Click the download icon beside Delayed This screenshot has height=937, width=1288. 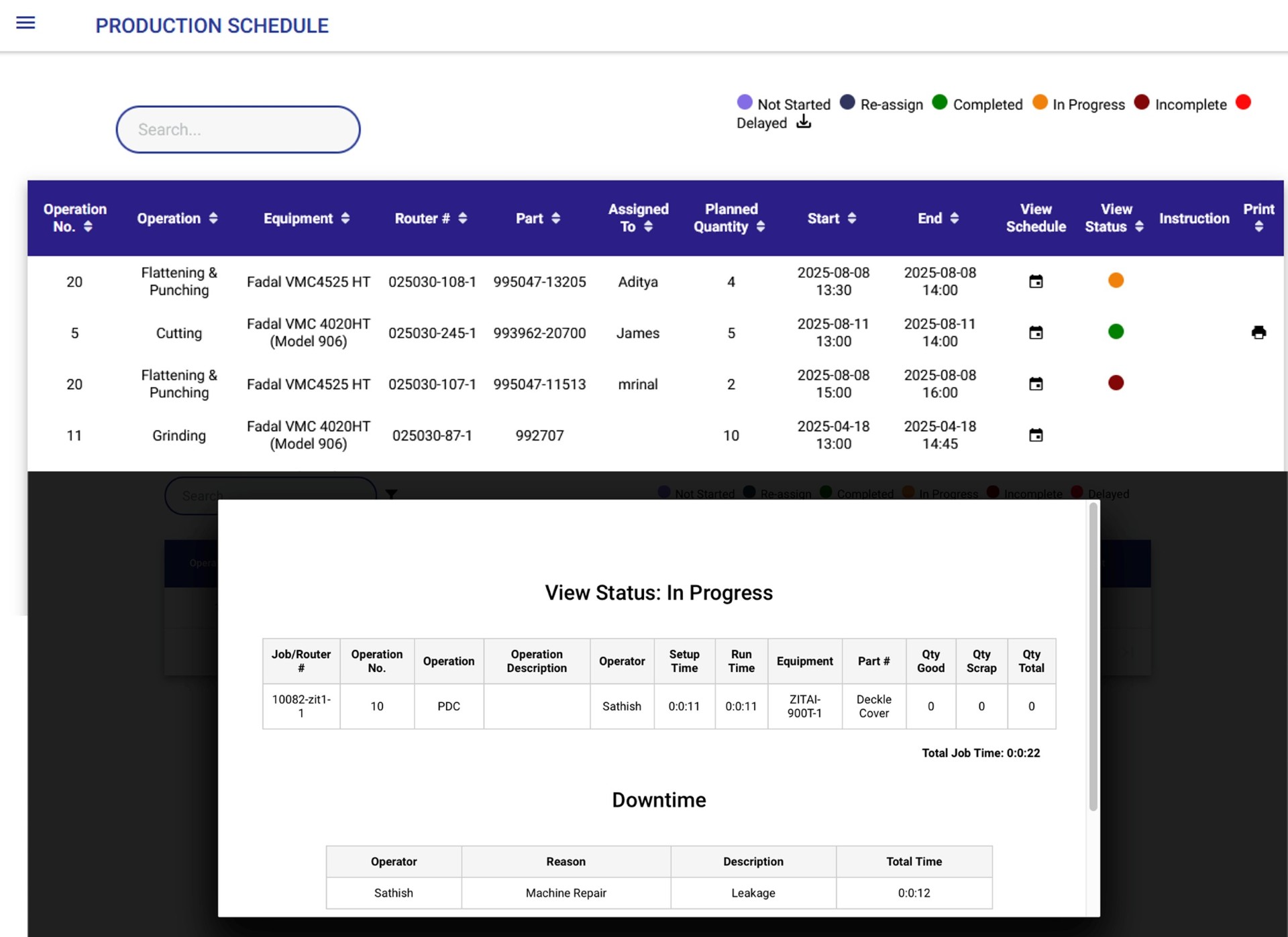tap(804, 122)
